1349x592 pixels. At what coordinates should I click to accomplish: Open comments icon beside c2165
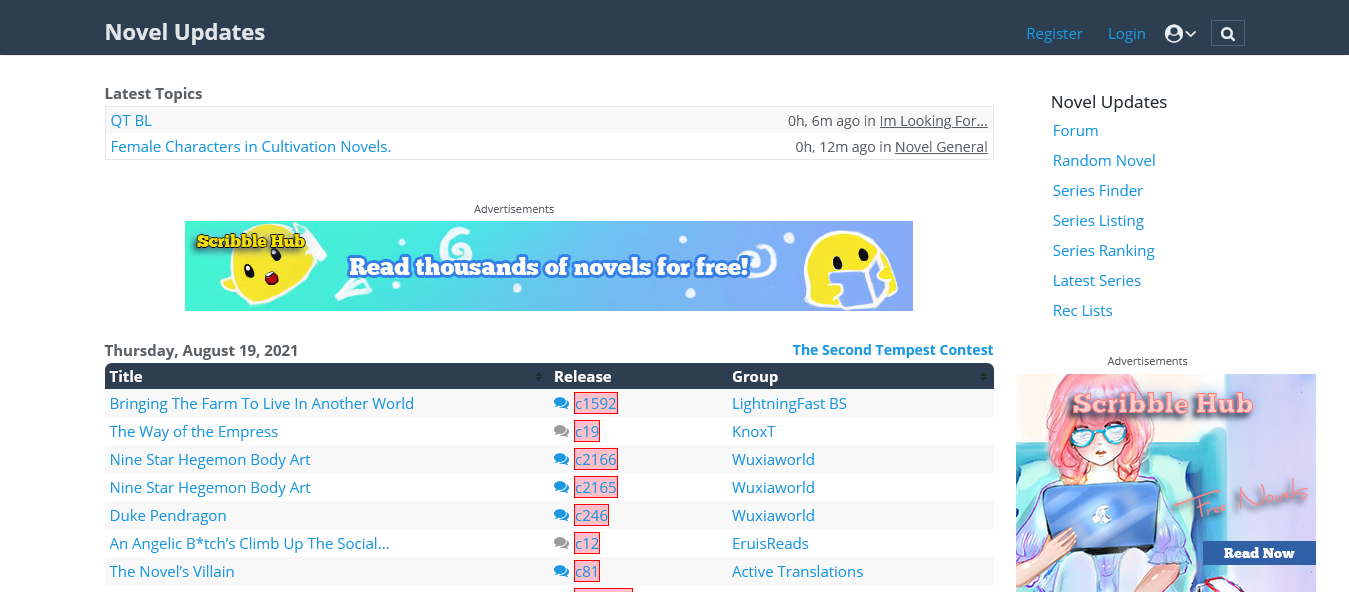[561, 488]
